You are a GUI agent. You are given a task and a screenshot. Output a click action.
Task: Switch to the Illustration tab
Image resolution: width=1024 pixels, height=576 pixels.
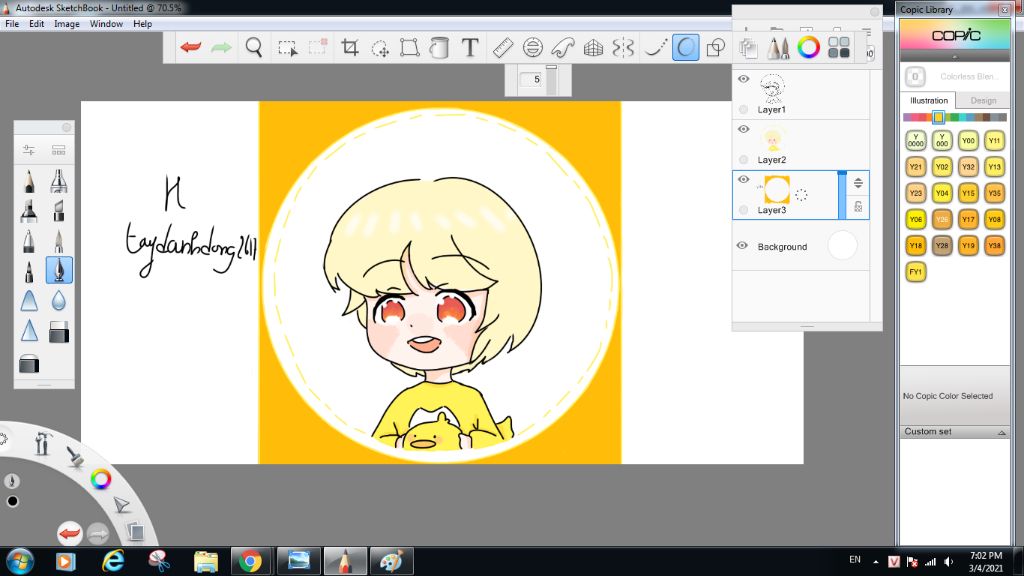pyautogui.click(x=929, y=101)
